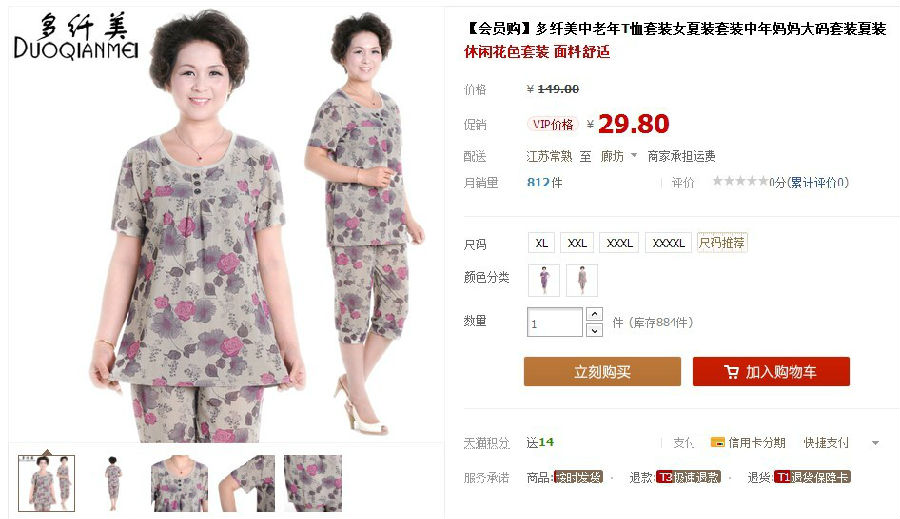Expand the payment methods arrow after 快捷支付
This screenshot has width=900, height=519.
point(875,443)
